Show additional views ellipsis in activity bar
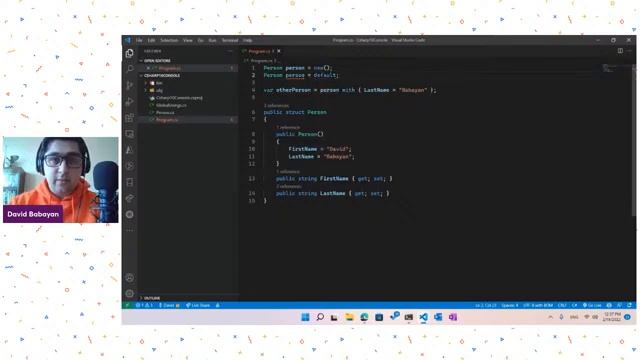 (130, 230)
